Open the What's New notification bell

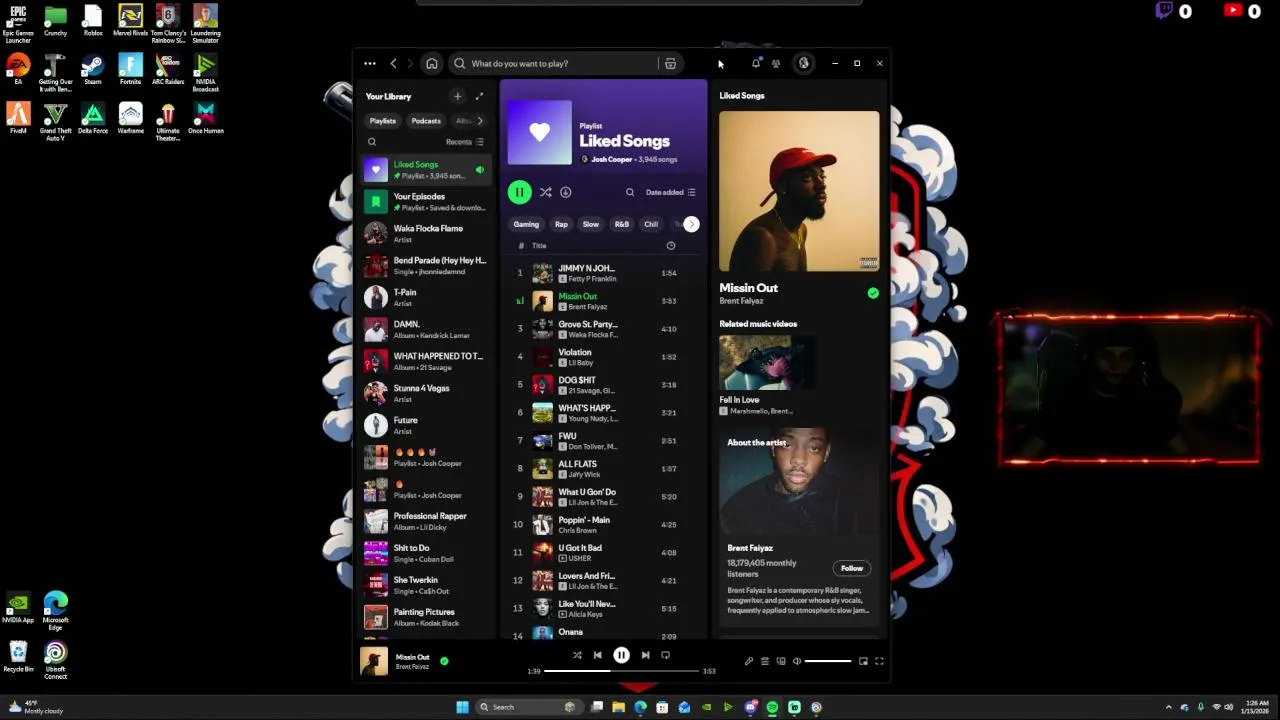(x=756, y=64)
